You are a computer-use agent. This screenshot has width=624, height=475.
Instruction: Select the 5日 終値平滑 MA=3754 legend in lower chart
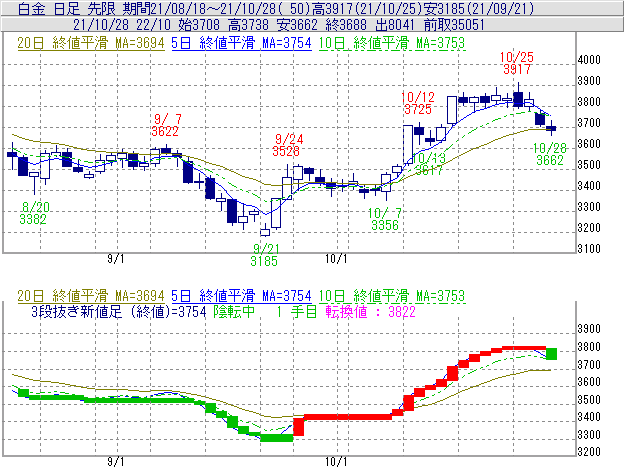pos(242,296)
